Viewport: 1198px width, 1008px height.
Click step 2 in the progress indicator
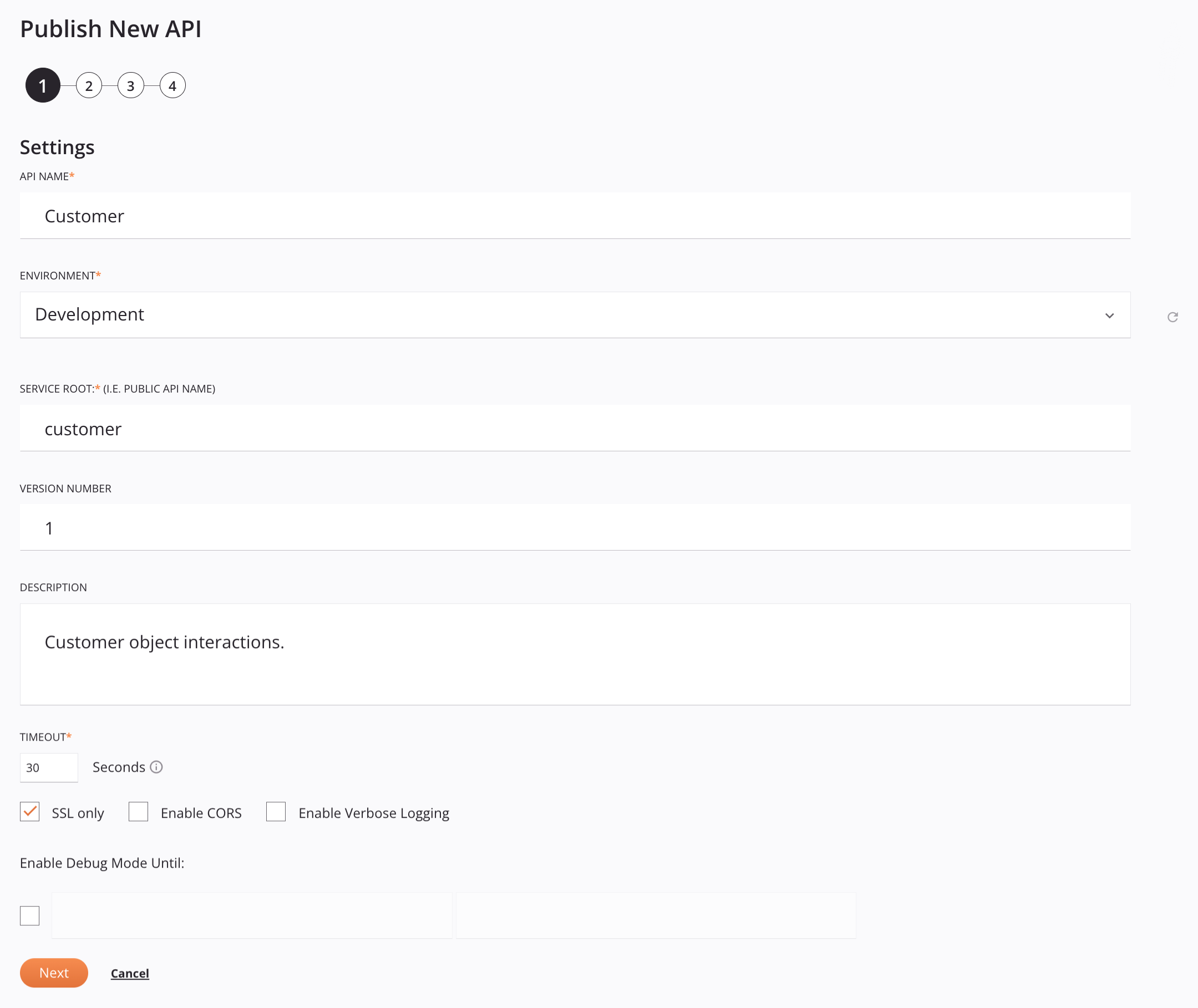pyautogui.click(x=88, y=86)
